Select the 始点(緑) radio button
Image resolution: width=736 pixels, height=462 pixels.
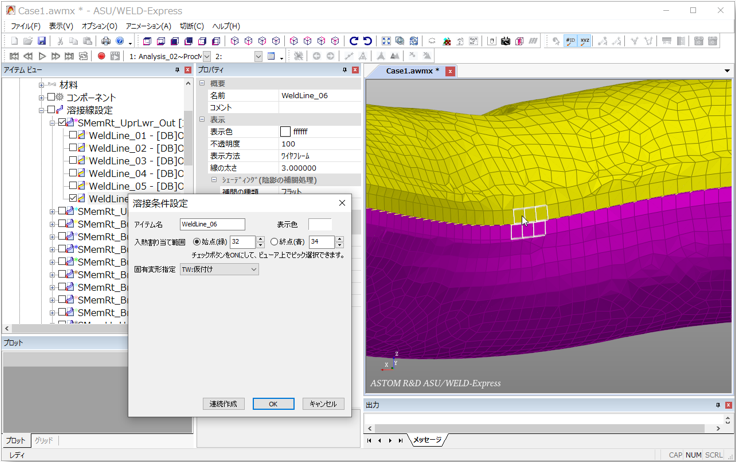click(x=197, y=242)
